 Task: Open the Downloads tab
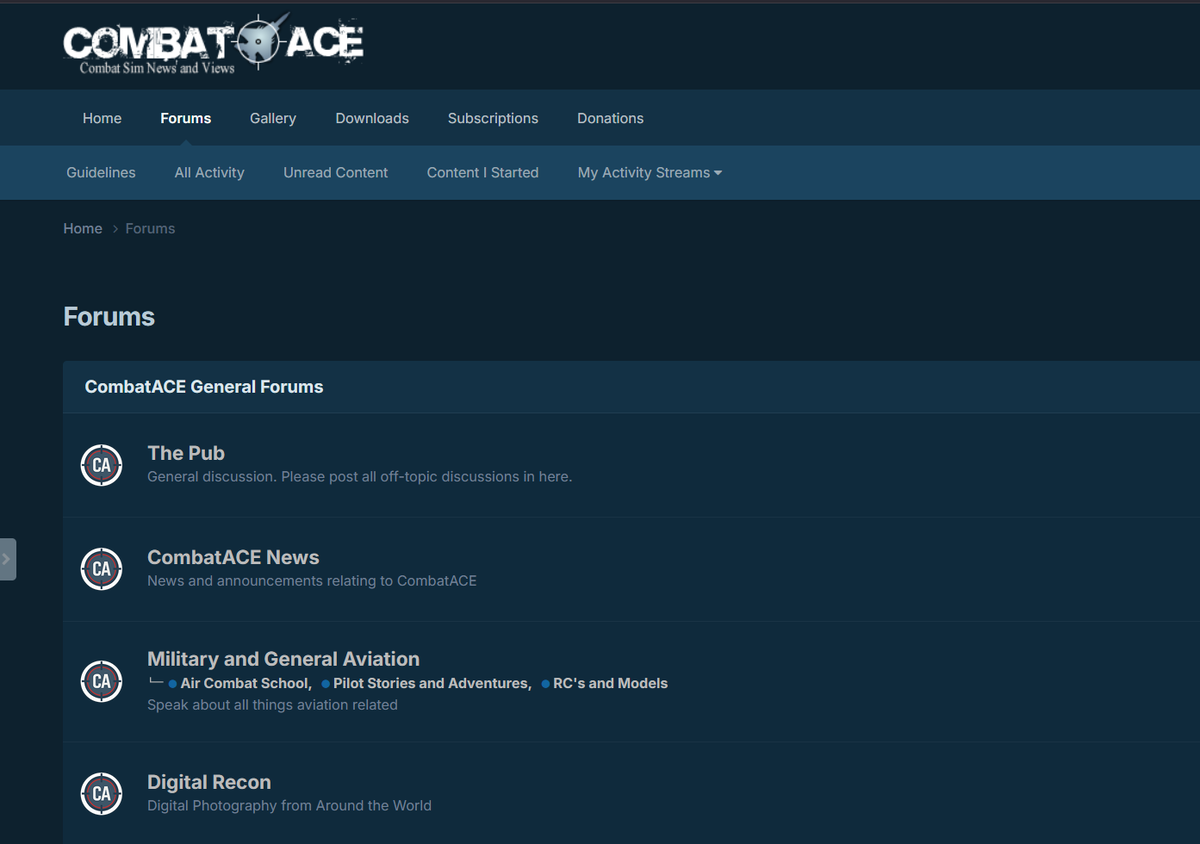(x=372, y=118)
